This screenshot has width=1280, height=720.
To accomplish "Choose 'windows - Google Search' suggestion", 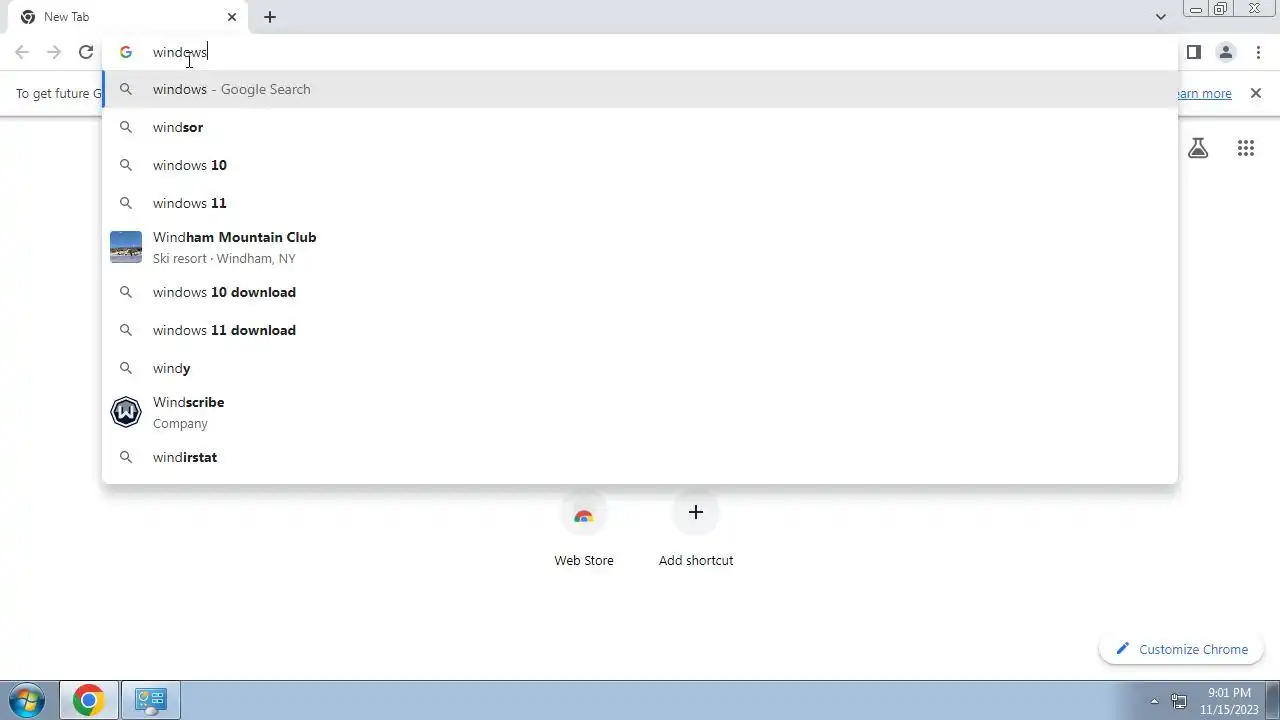I will pyautogui.click(x=640, y=89).
